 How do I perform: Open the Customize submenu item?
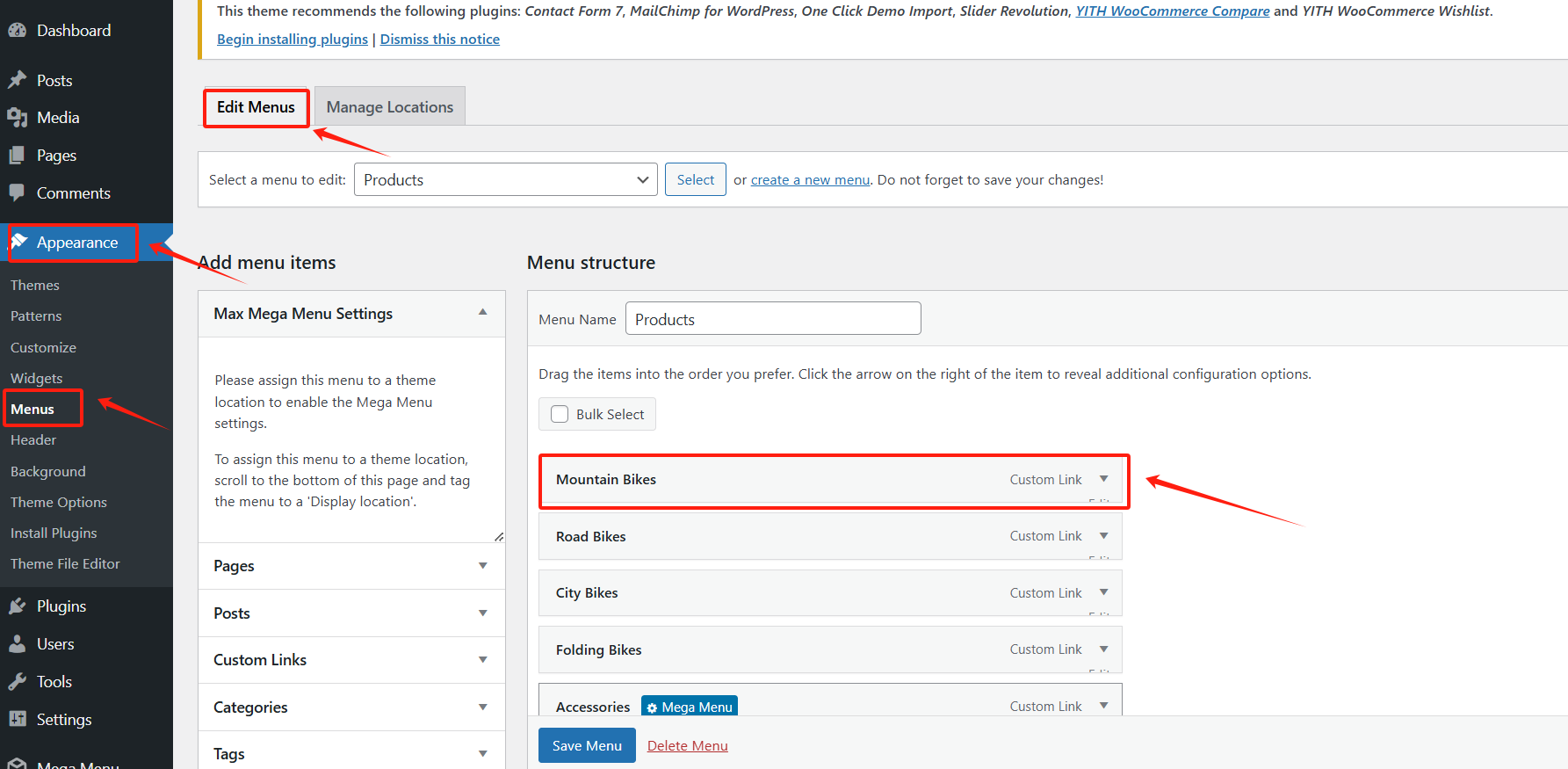pos(43,347)
